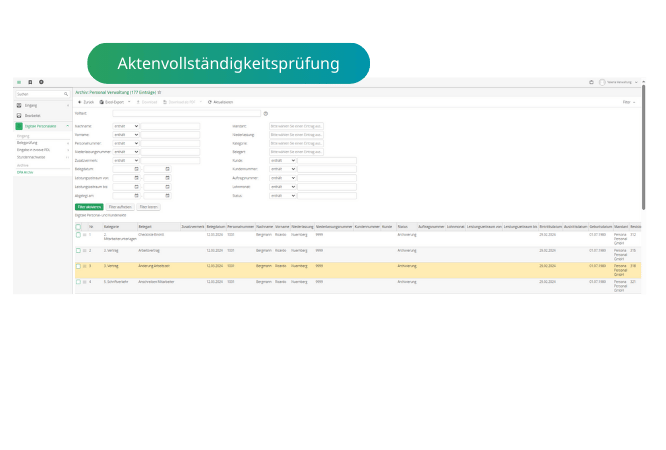The width and height of the screenshot is (666, 450).
Task: Open the Status operator dropdown
Action: (283, 196)
